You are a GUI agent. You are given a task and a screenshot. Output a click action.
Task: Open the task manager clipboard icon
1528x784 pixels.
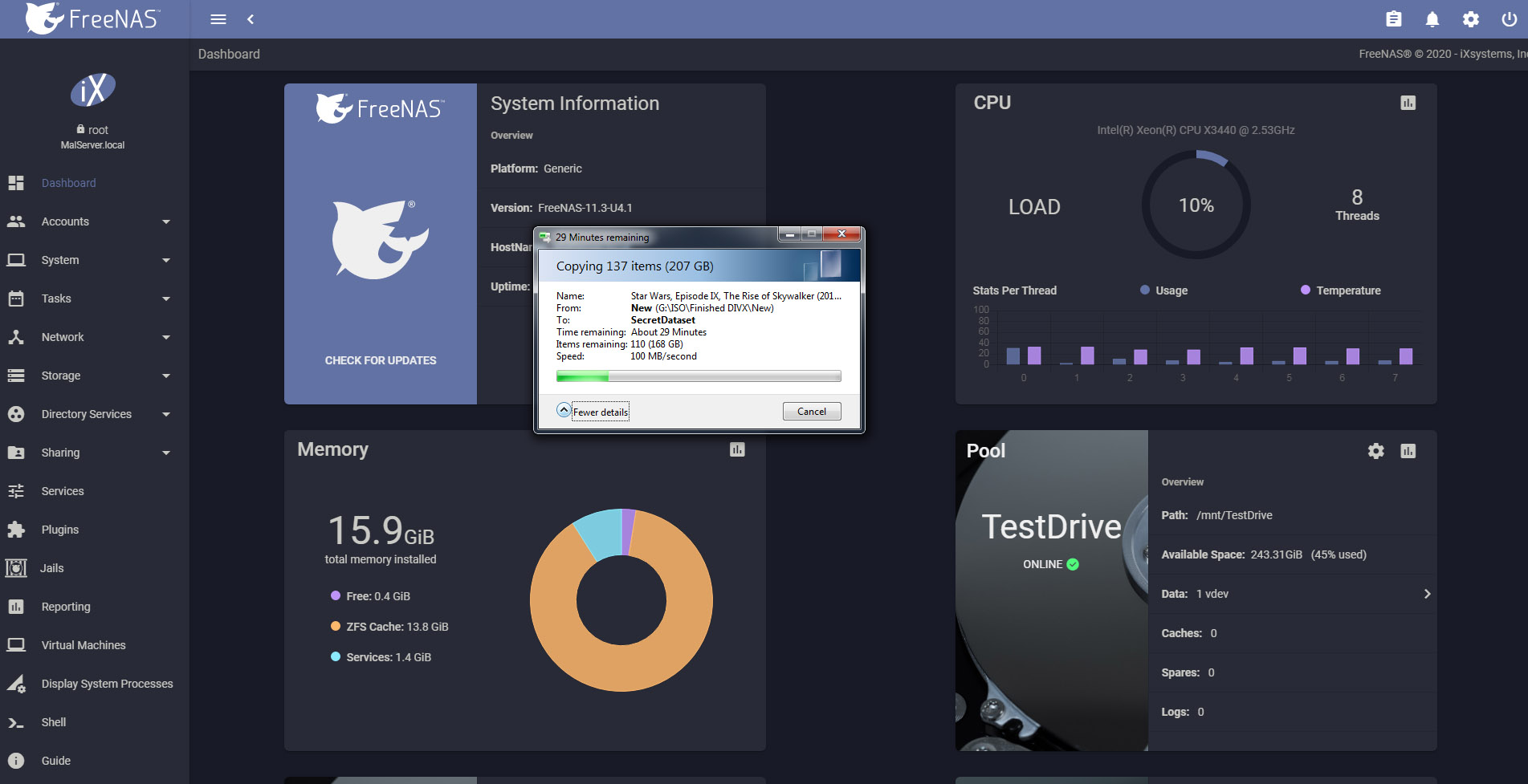pyautogui.click(x=1394, y=19)
